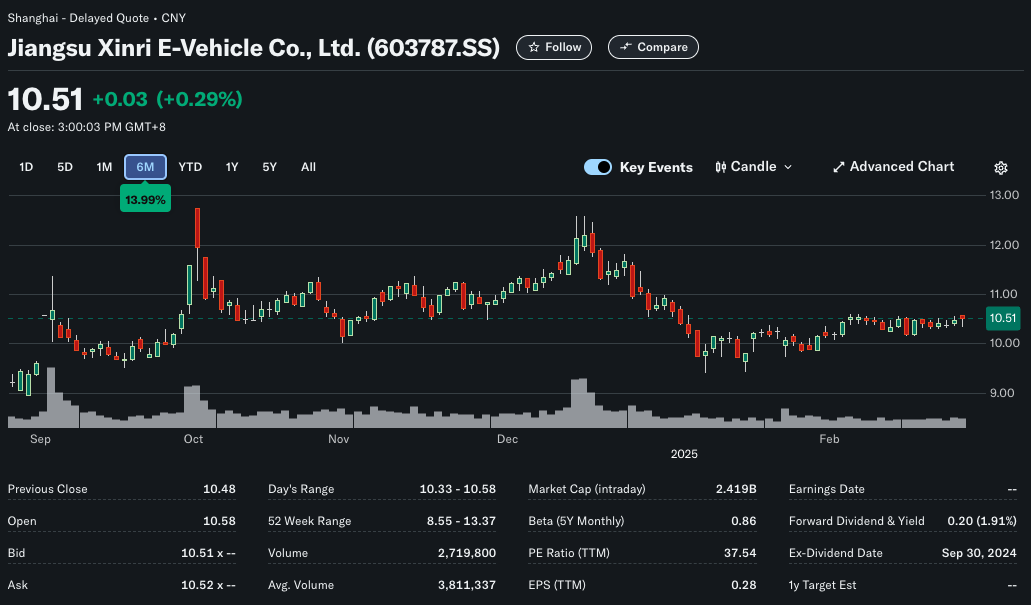Click the Beta (5Y Monthly) label
This screenshot has height=605, width=1031.
click(x=577, y=521)
